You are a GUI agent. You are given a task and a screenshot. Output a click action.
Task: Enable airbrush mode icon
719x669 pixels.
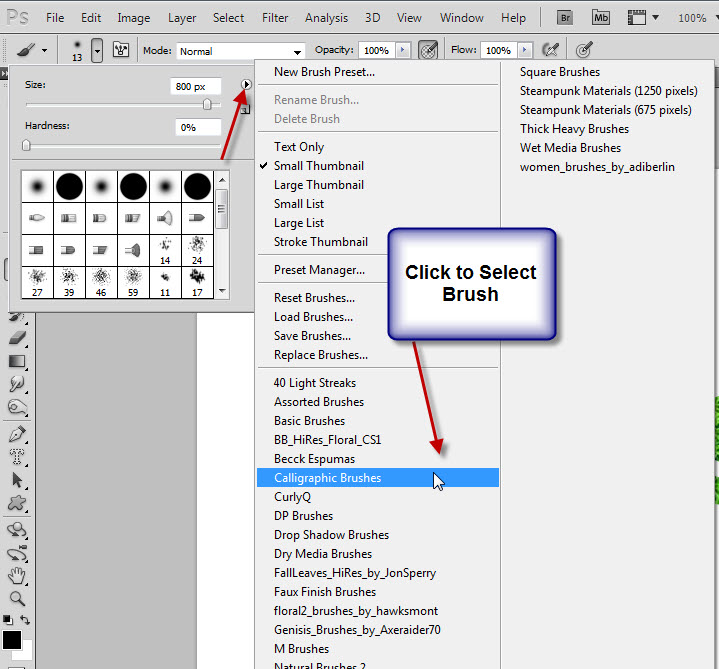pos(550,50)
